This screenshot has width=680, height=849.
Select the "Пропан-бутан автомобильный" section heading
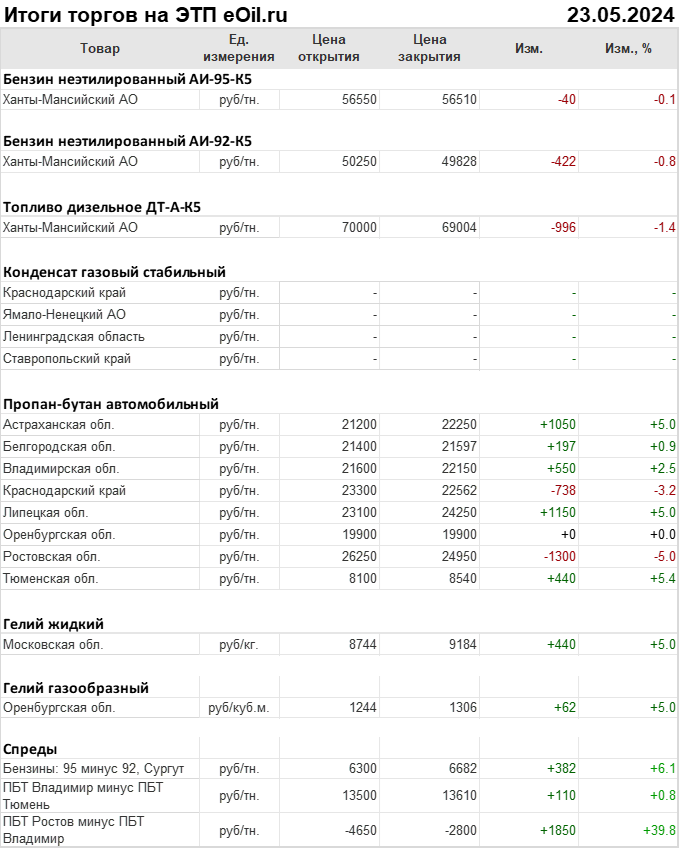point(111,404)
